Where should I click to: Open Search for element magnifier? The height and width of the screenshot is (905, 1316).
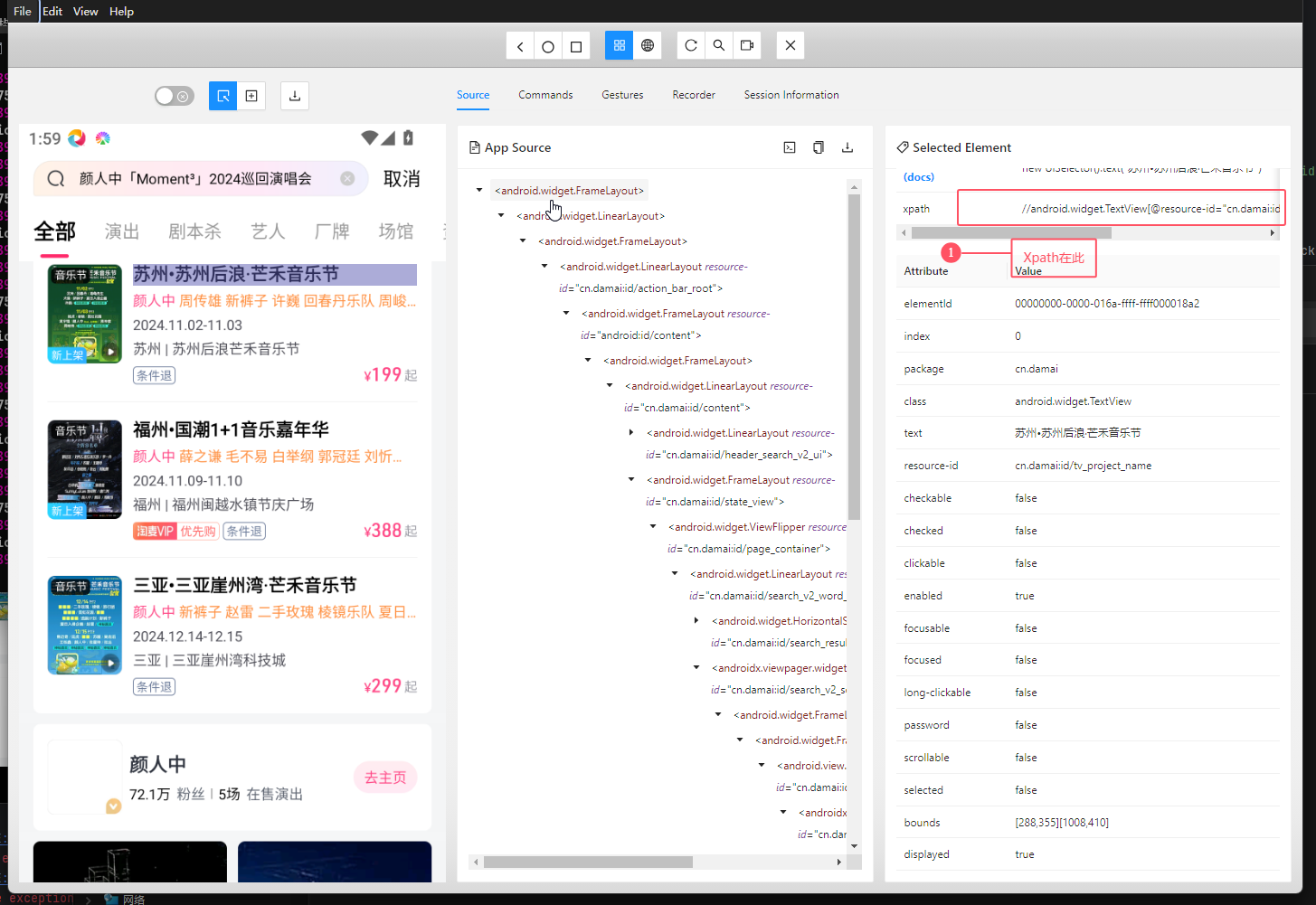(x=719, y=45)
